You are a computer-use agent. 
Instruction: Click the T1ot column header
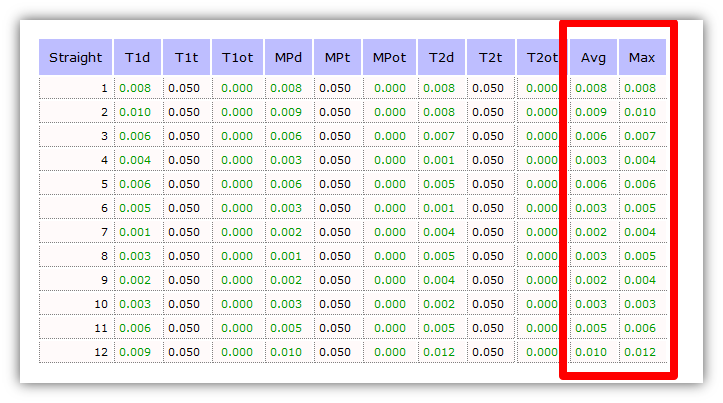click(x=238, y=57)
